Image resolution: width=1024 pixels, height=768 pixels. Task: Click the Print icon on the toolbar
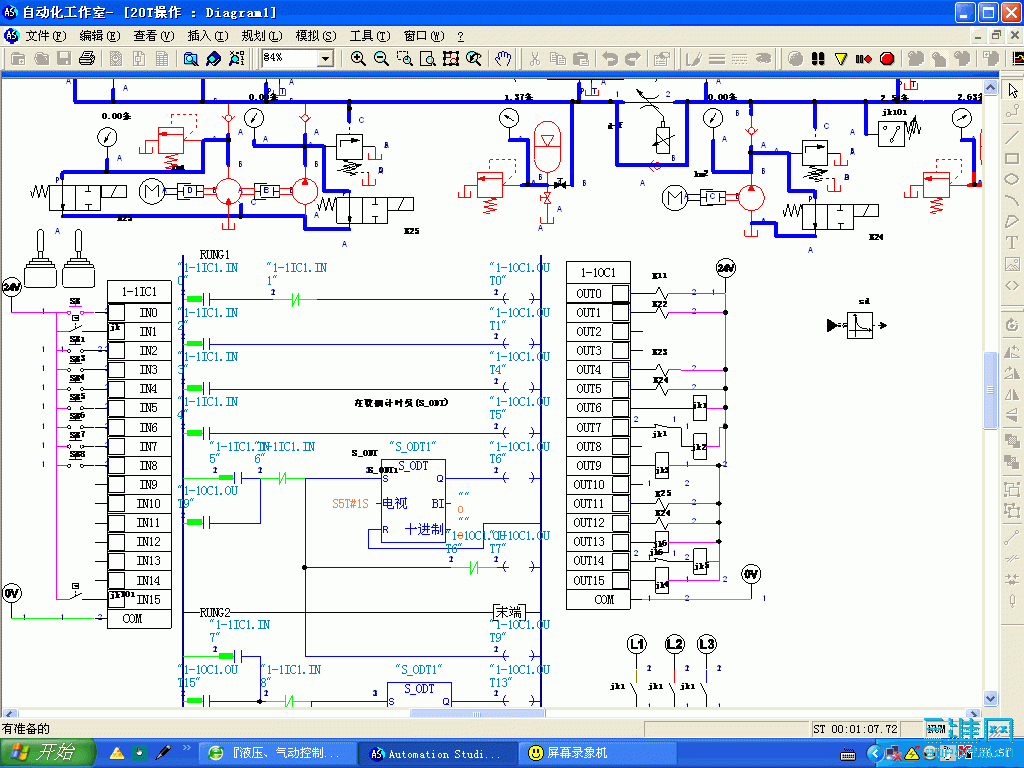point(88,58)
